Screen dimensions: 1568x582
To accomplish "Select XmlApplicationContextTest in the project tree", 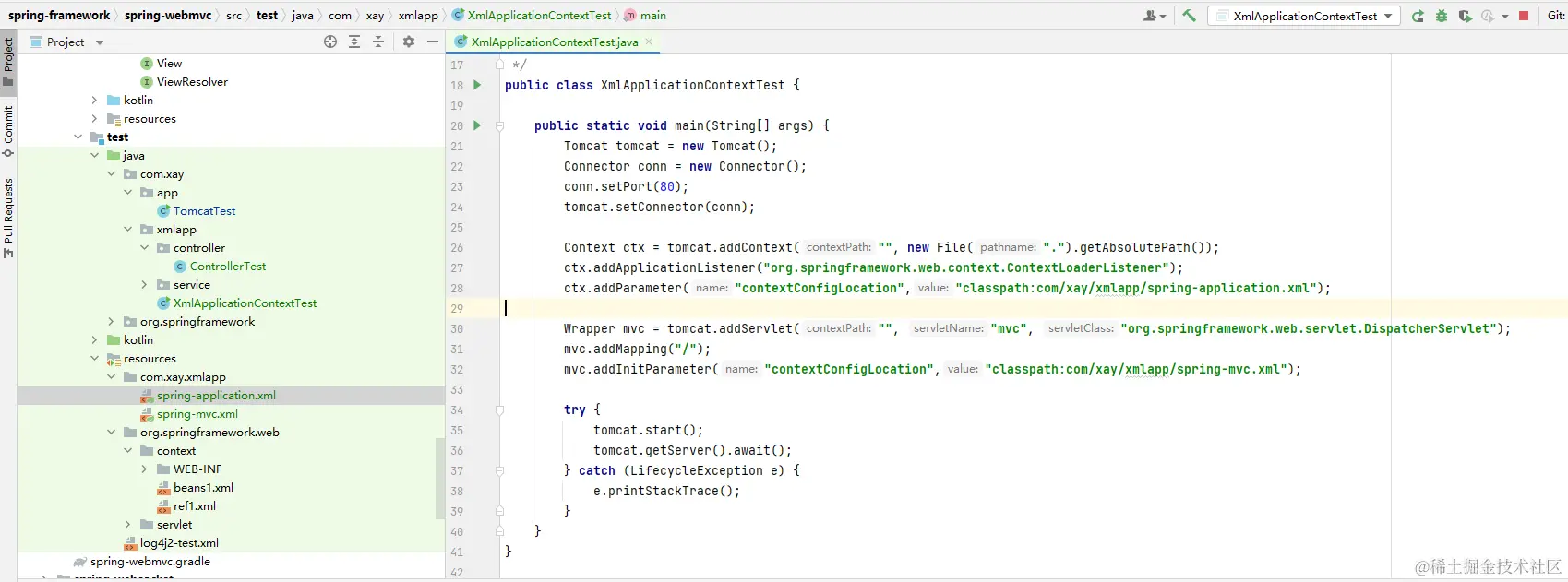I will coord(245,303).
